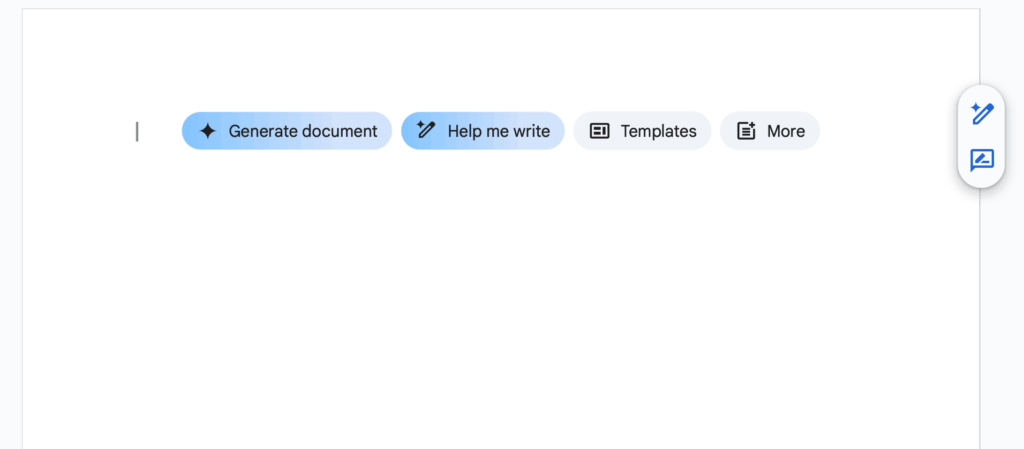Screen dimensions: 1024x449
Task: Expand the More options chip
Action: click(769, 131)
